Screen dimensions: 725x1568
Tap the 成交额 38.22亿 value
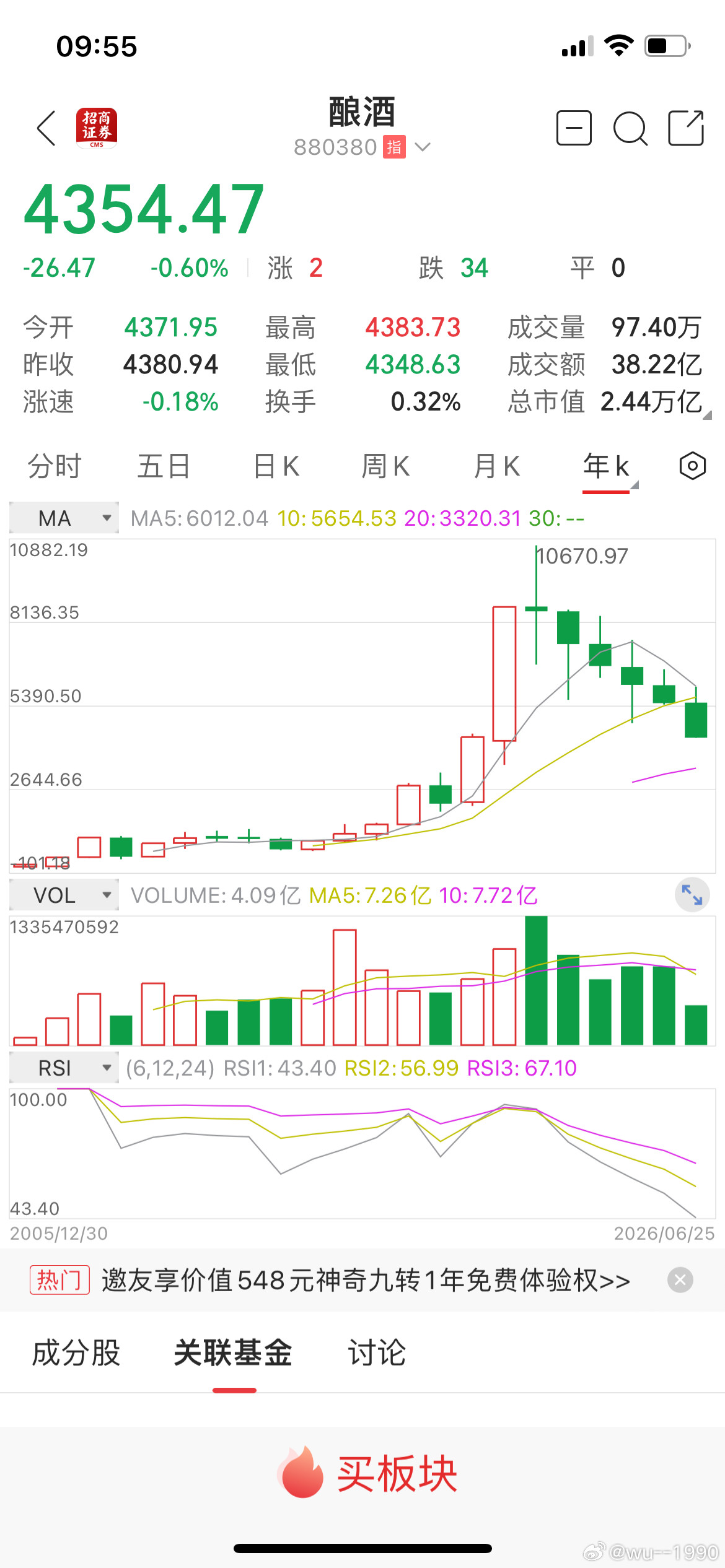pos(657,364)
